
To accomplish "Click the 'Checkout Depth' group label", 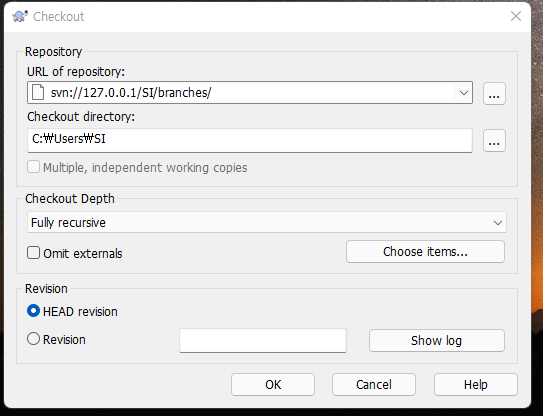I will click(70, 199).
